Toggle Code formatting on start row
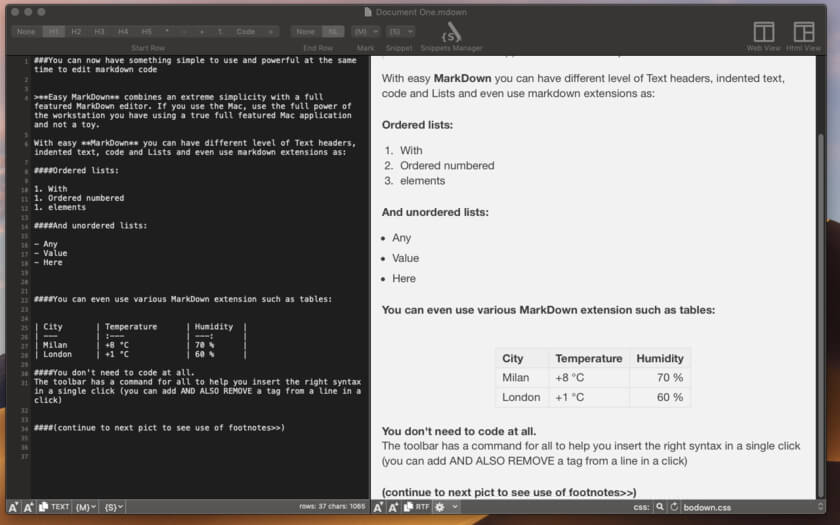840x525 pixels. coord(245,32)
